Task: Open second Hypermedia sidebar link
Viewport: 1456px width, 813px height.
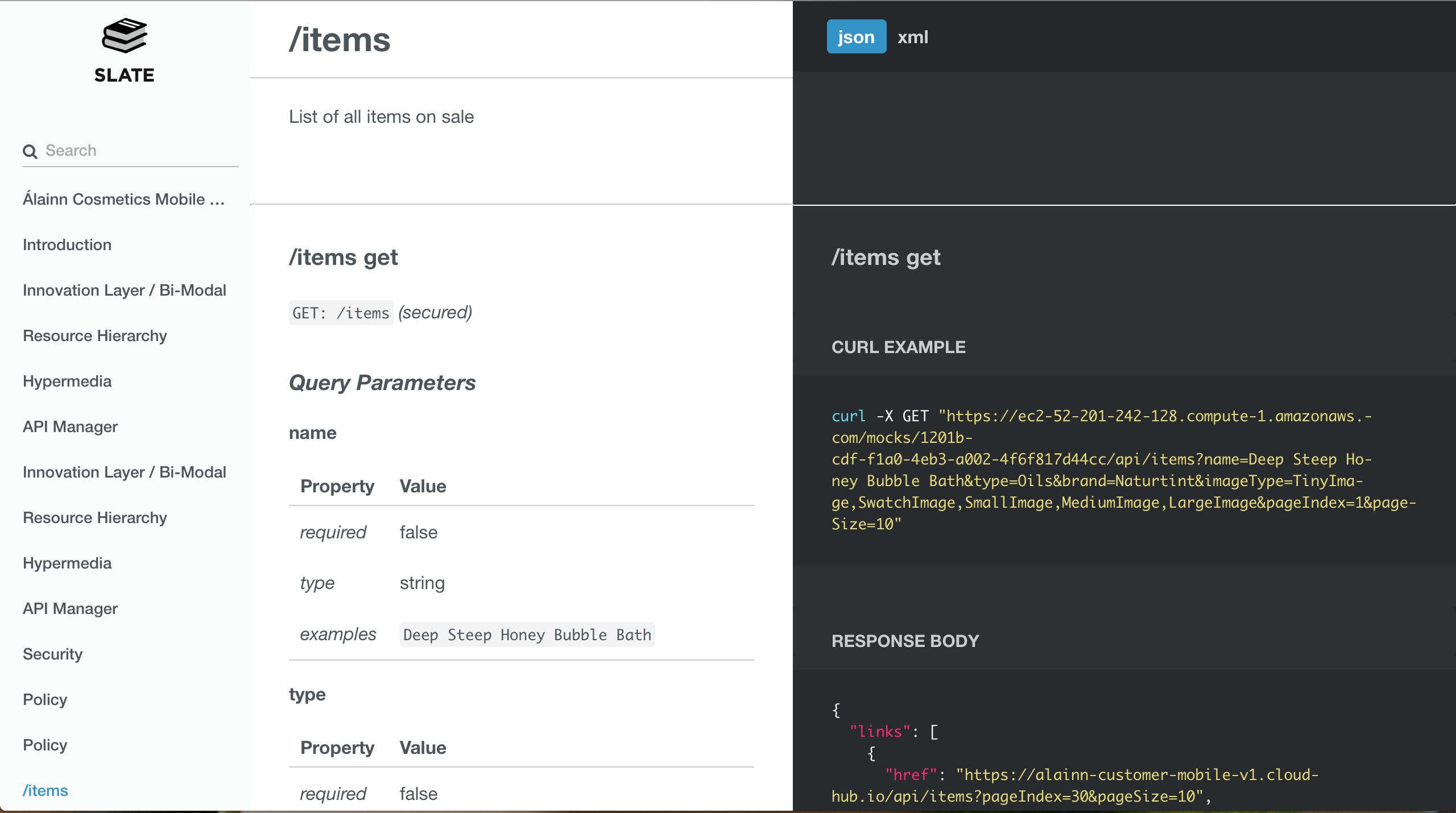Action: point(67,563)
